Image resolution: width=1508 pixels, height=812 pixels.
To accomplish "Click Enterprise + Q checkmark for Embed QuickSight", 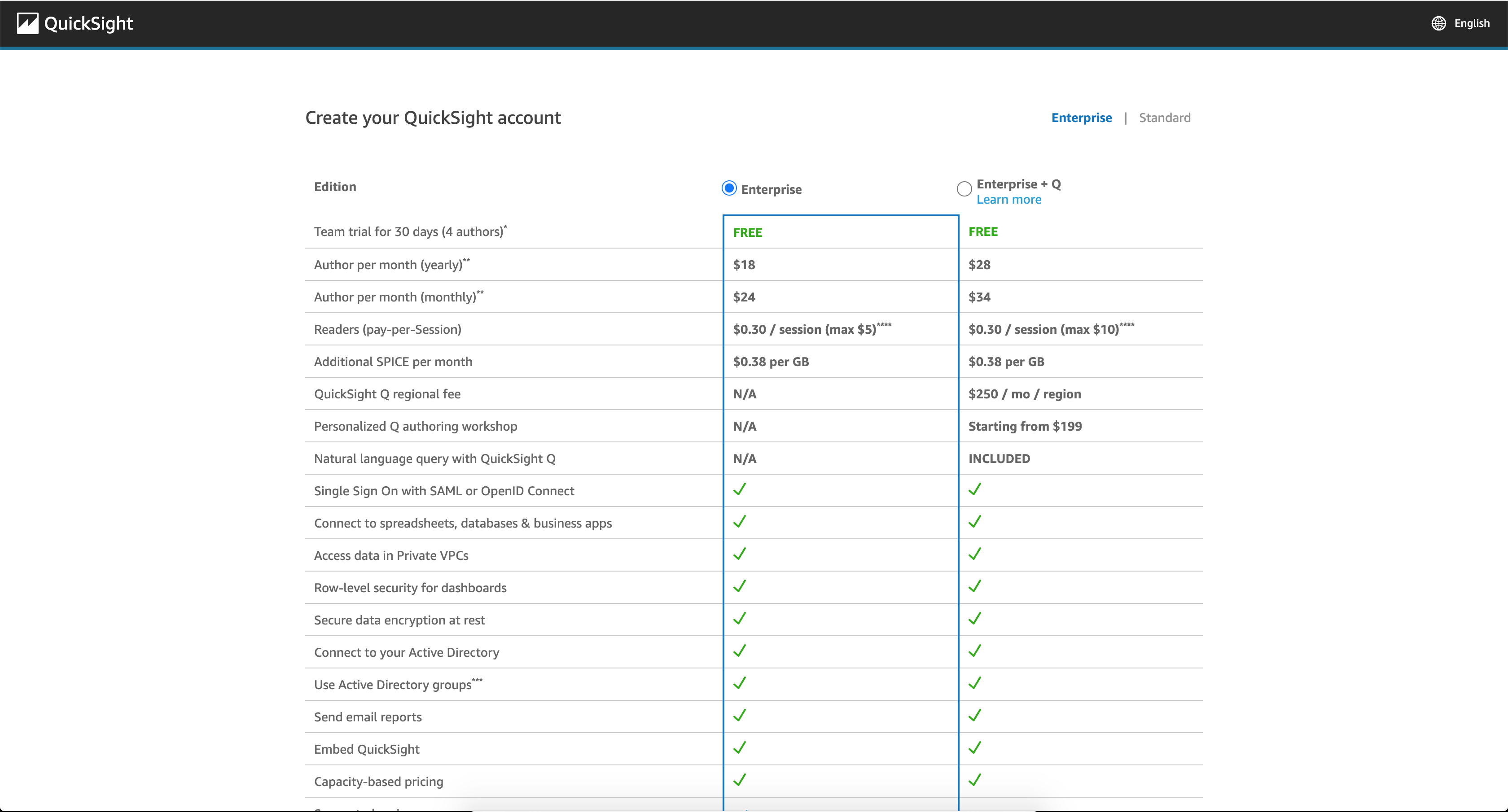I will pos(975,748).
